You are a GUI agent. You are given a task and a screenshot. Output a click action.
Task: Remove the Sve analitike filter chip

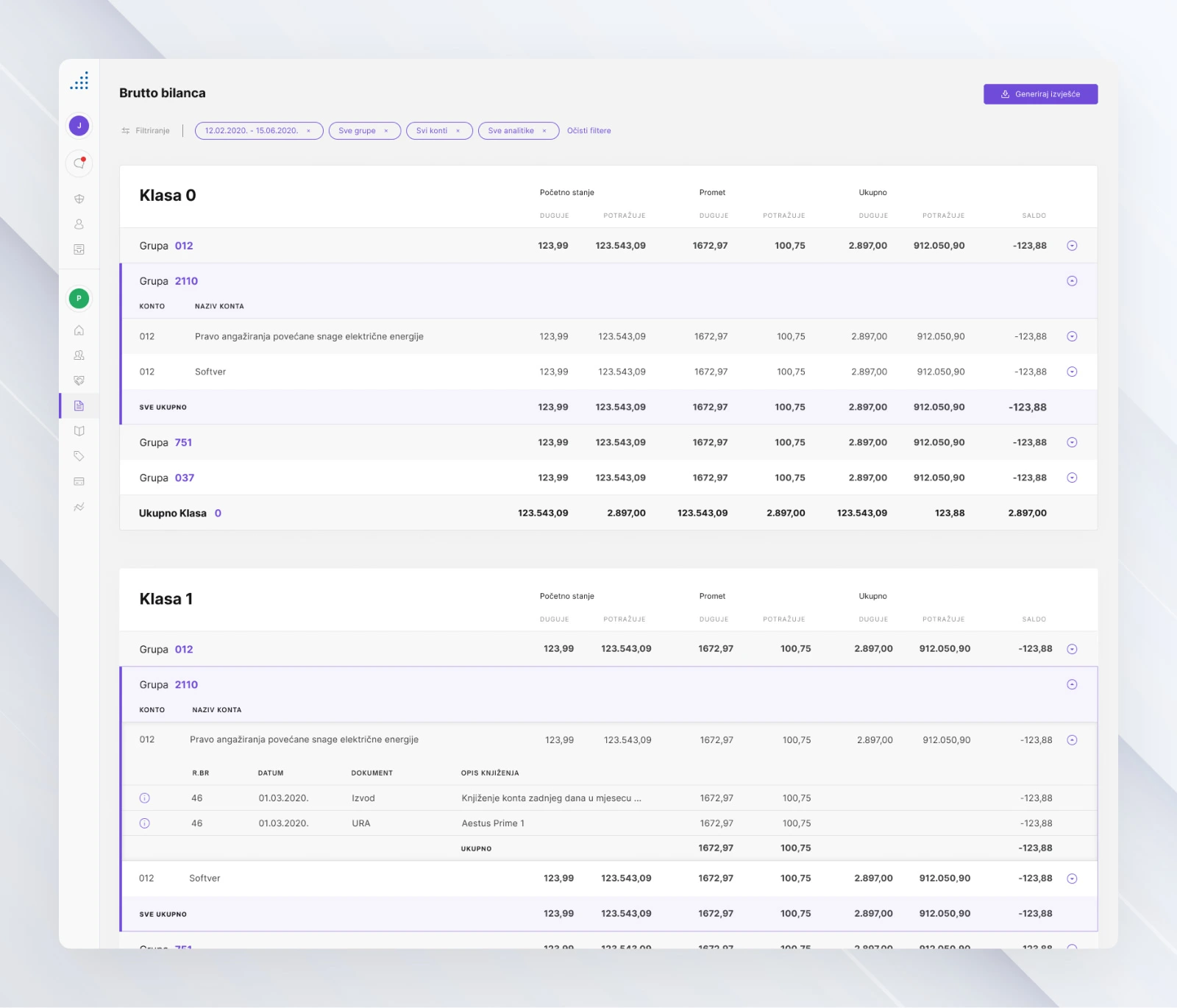tap(544, 131)
